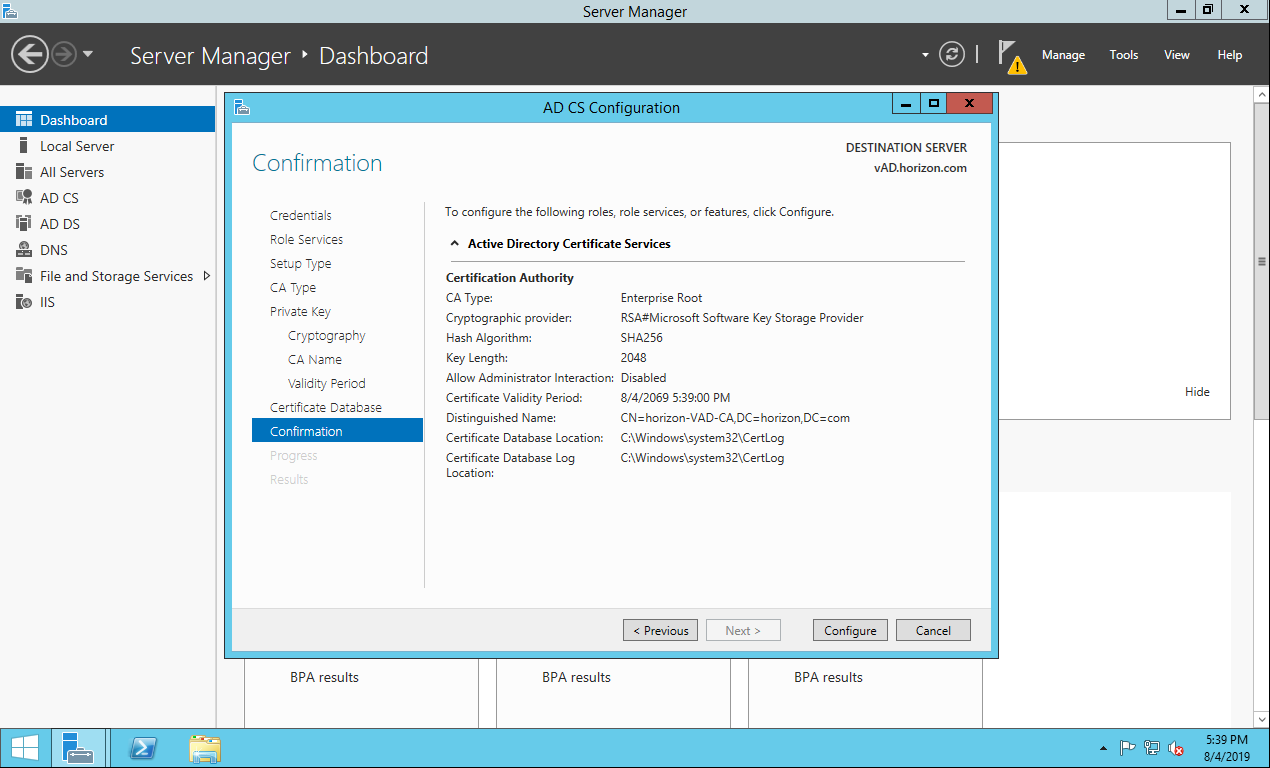
Task: Open the IIS role icon in sidebar
Action: [24, 302]
